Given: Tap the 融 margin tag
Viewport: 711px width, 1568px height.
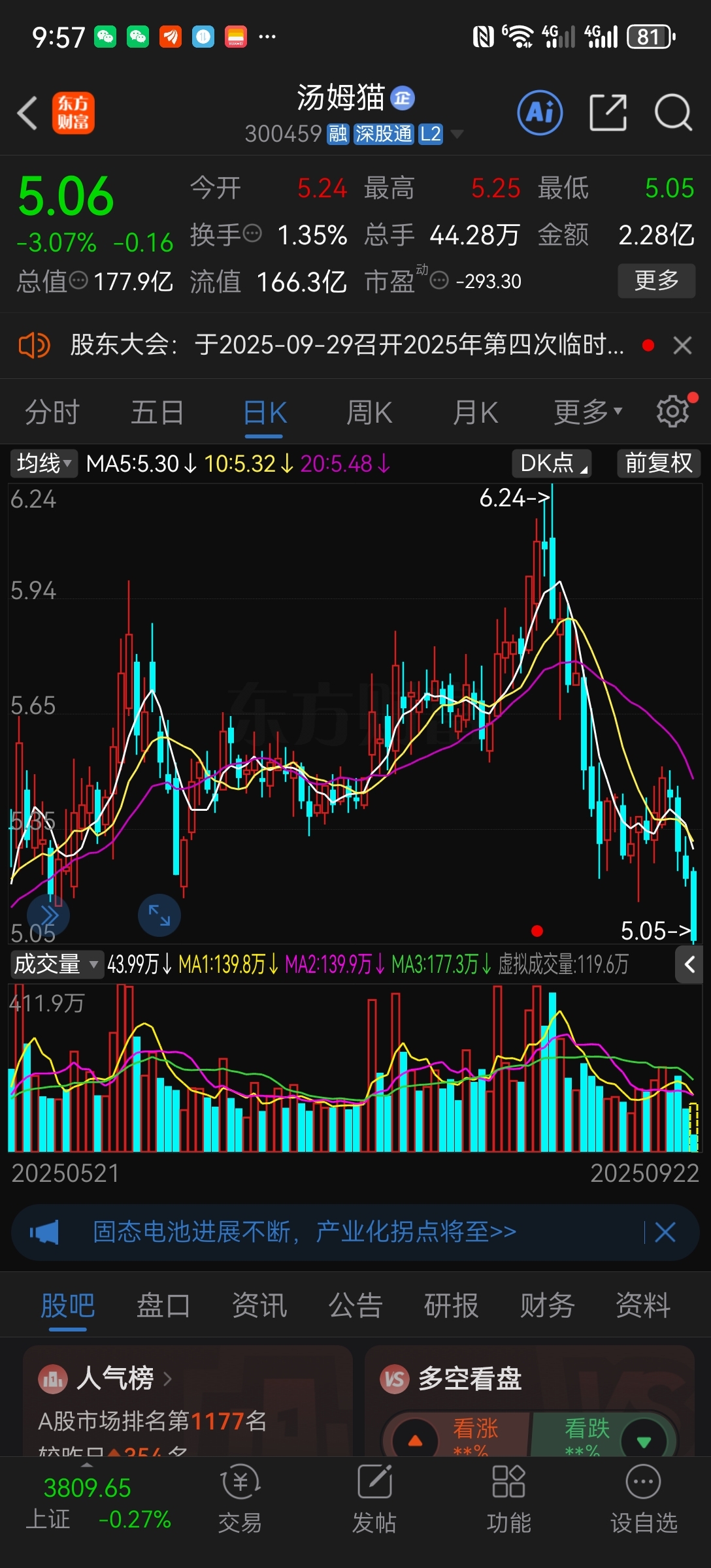Looking at the screenshot, I should pos(338,134).
